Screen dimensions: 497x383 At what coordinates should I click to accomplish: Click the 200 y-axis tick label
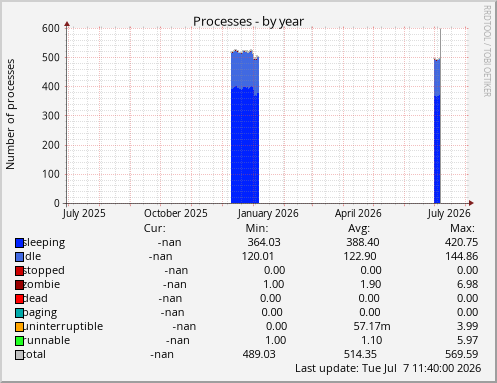point(51,145)
